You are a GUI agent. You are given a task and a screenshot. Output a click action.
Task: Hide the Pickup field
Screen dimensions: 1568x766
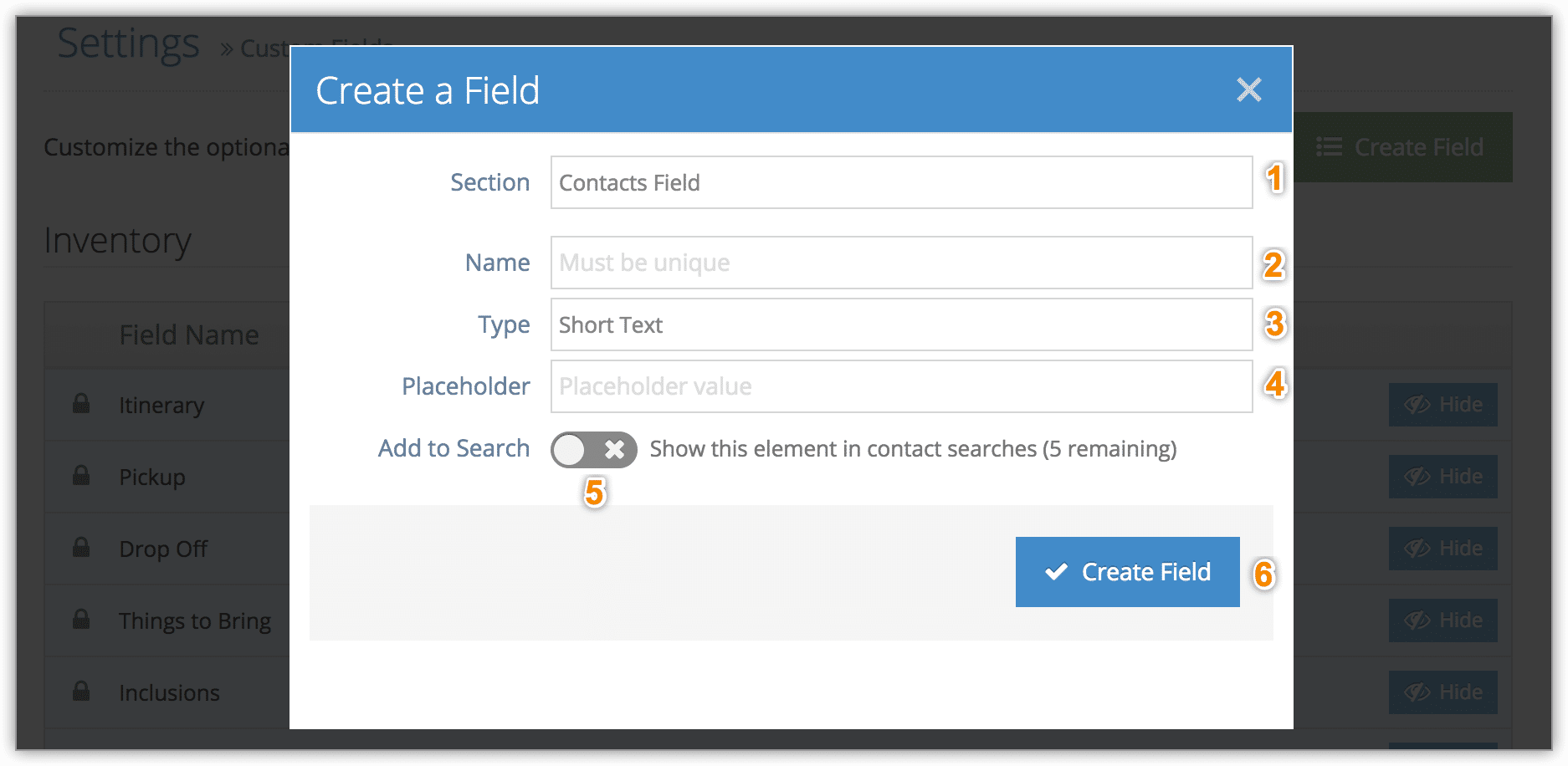[x=1442, y=477]
